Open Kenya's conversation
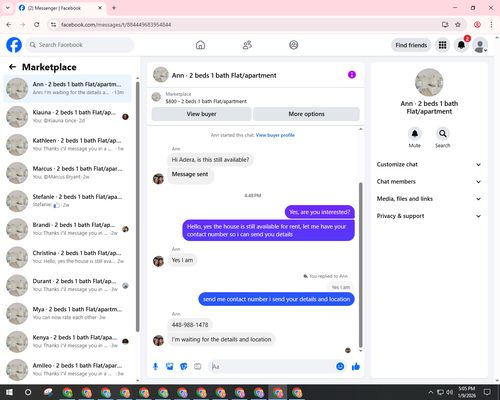 [x=67, y=341]
